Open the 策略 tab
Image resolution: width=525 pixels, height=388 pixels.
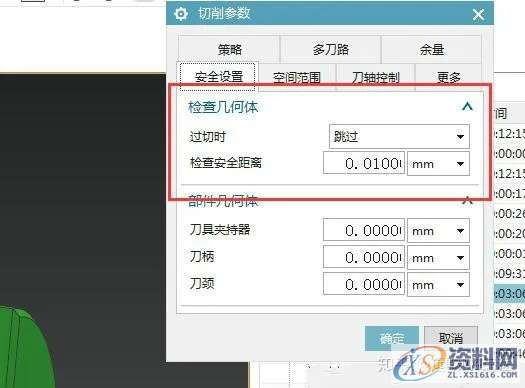pyautogui.click(x=229, y=50)
